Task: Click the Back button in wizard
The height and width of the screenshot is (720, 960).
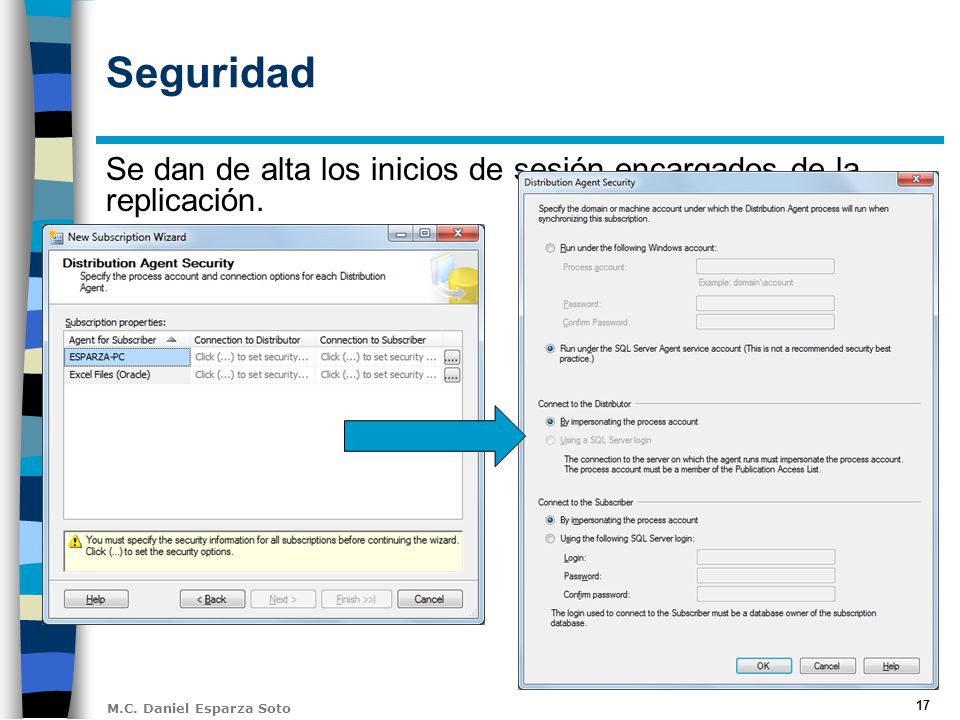Action: click(x=212, y=599)
